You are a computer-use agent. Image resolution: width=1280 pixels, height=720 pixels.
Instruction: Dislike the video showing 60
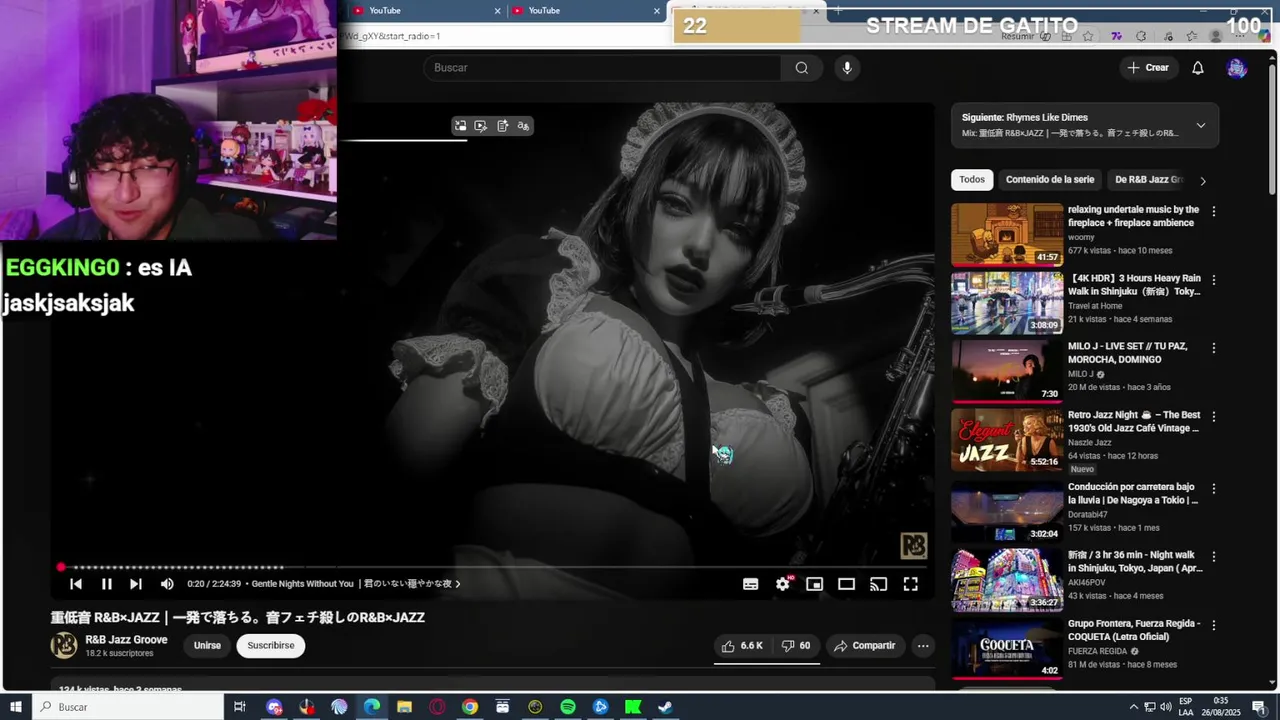pyautogui.click(x=796, y=646)
